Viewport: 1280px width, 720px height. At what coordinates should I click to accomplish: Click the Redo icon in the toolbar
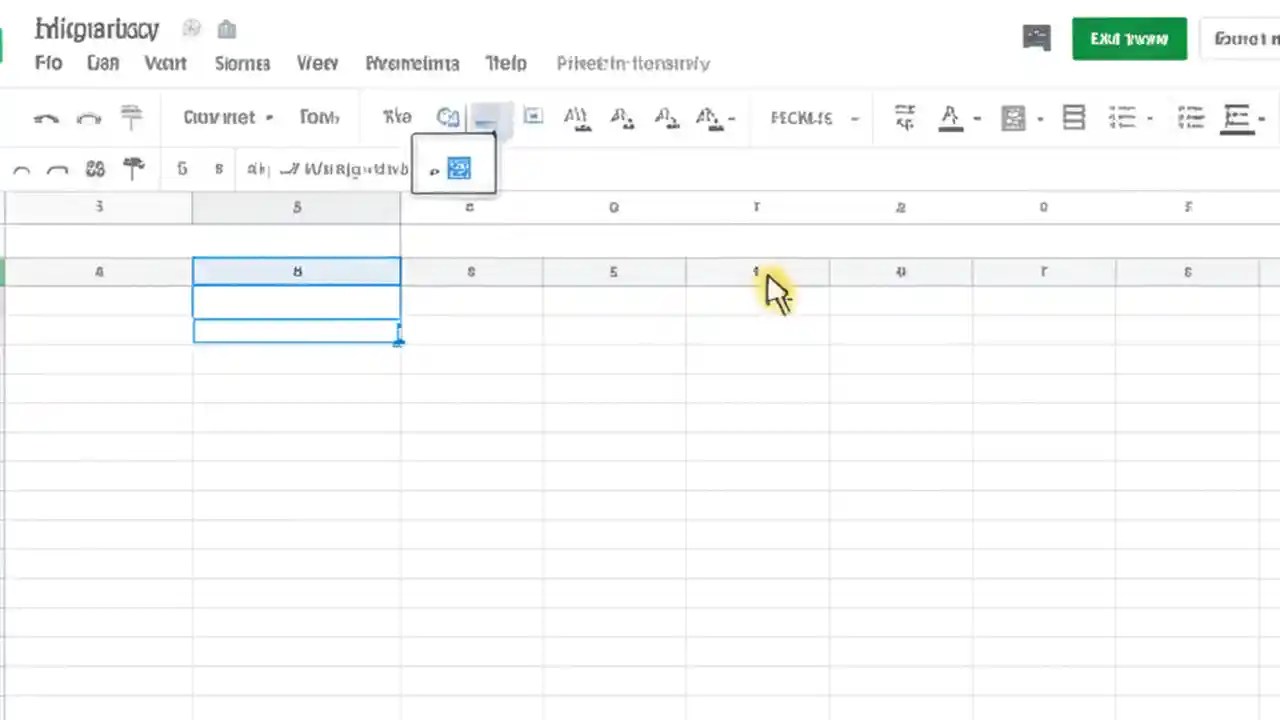pos(89,117)
